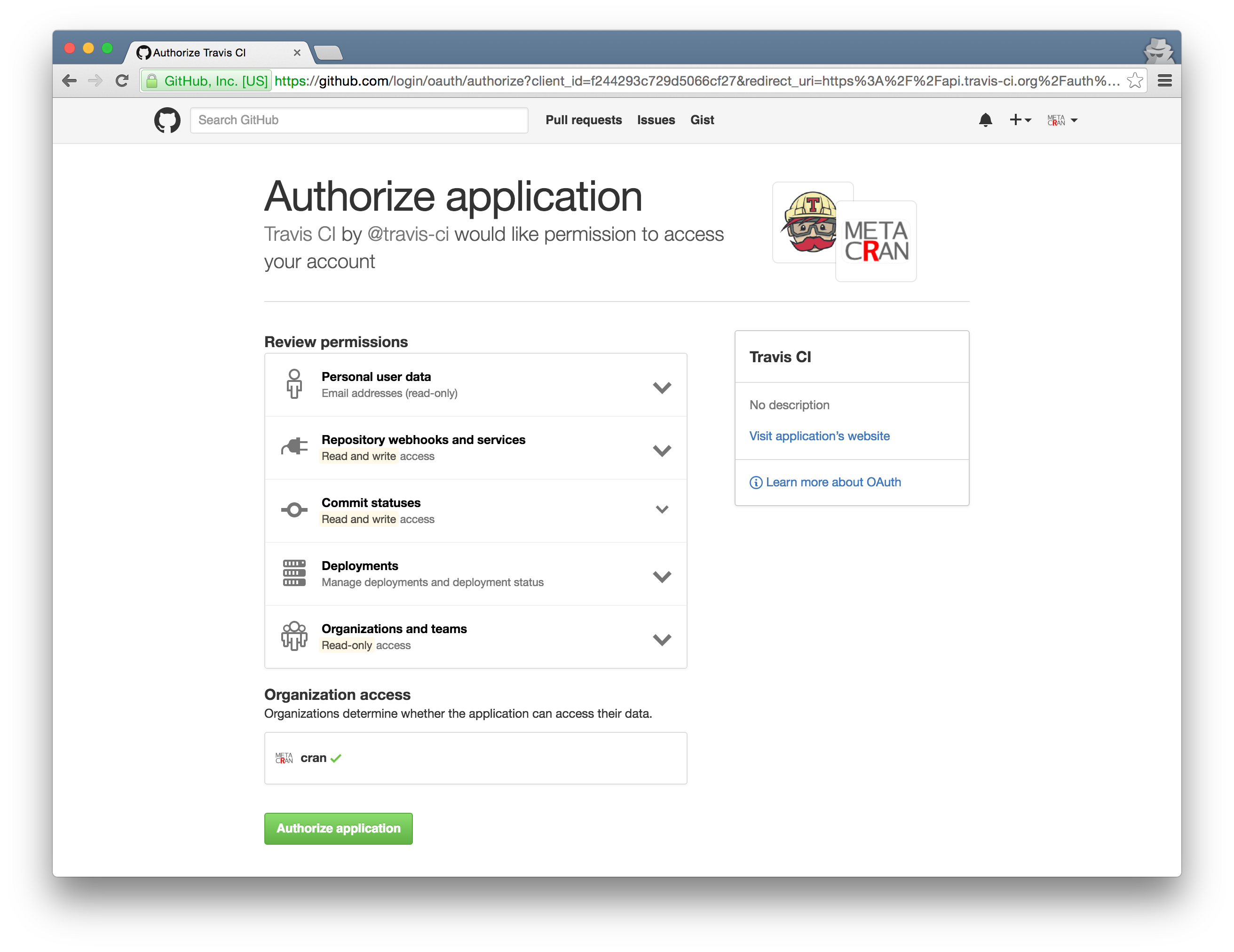Click the browser reload icon
The height and width of the screenshot is (952, 1234).
click(122, 81)
